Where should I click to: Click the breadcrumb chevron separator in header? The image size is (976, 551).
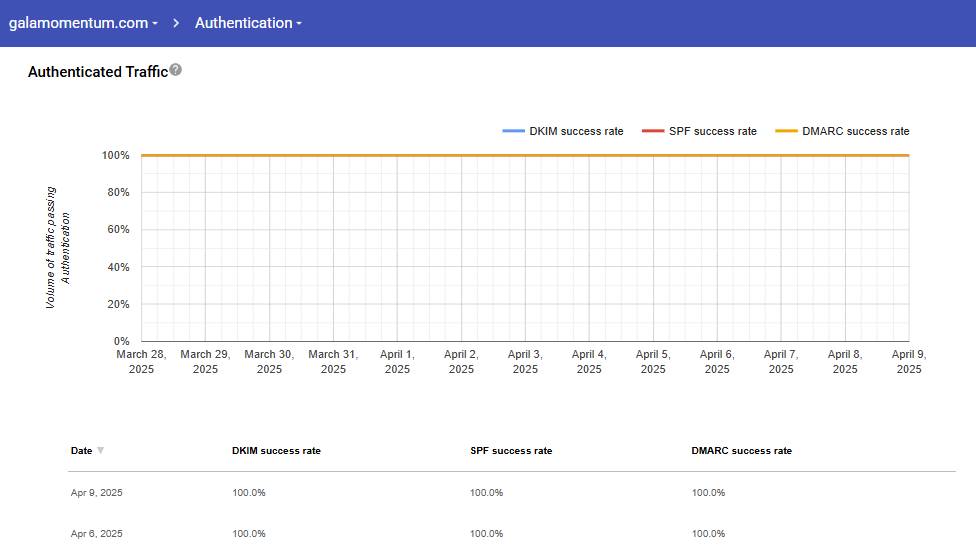[176, 23]
